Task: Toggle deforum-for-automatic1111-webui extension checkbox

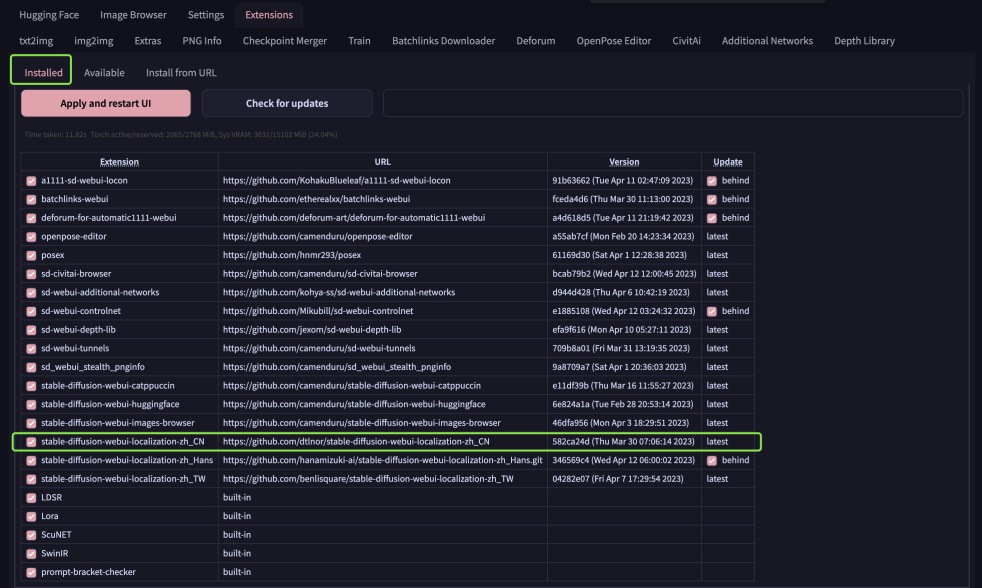Action: [31, 218]
